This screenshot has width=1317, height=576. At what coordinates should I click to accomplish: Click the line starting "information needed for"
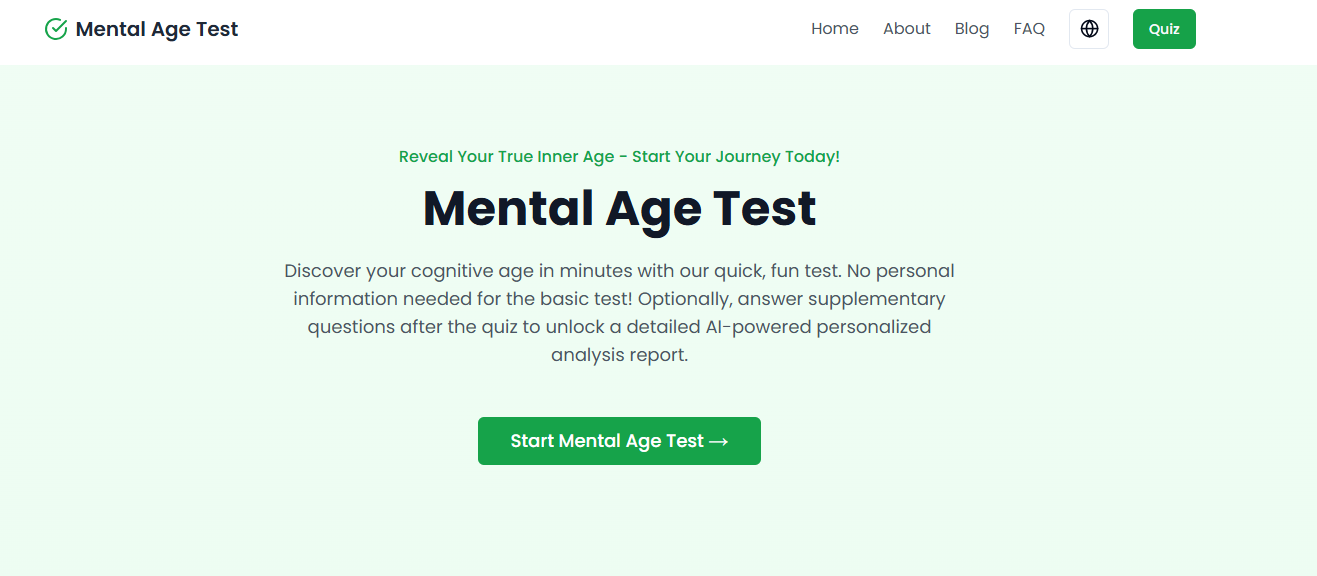(x=619, y=299)
